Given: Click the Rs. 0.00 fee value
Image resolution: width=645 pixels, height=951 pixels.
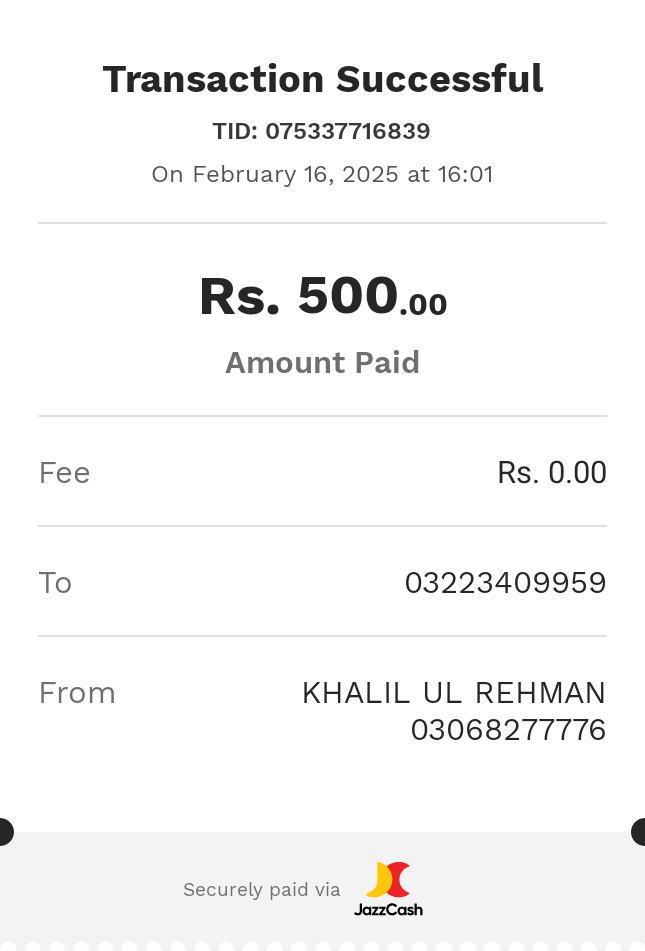Looking at the screenshot, I should tap(551, 473).
